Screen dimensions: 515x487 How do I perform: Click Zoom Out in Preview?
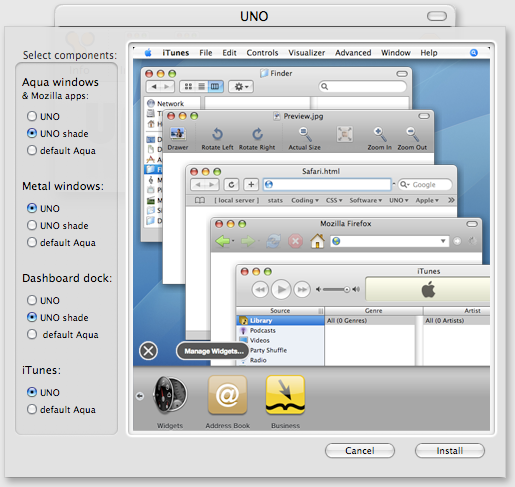click(x=412, y=138)
